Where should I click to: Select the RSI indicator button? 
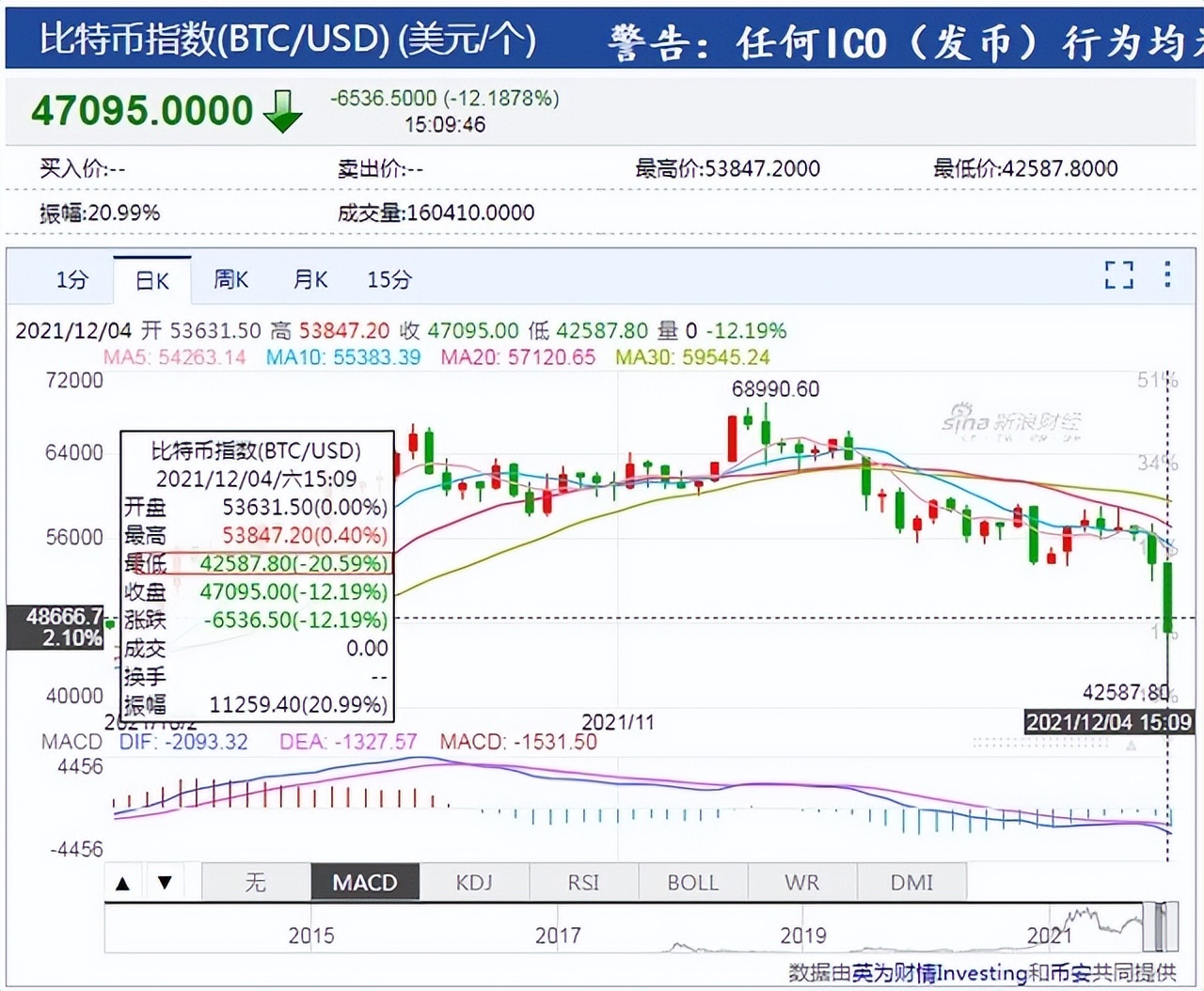coord(583,882)
